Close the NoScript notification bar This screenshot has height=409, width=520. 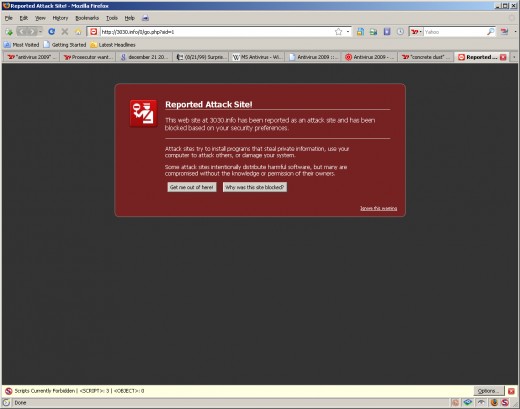[x=511, y=391]
